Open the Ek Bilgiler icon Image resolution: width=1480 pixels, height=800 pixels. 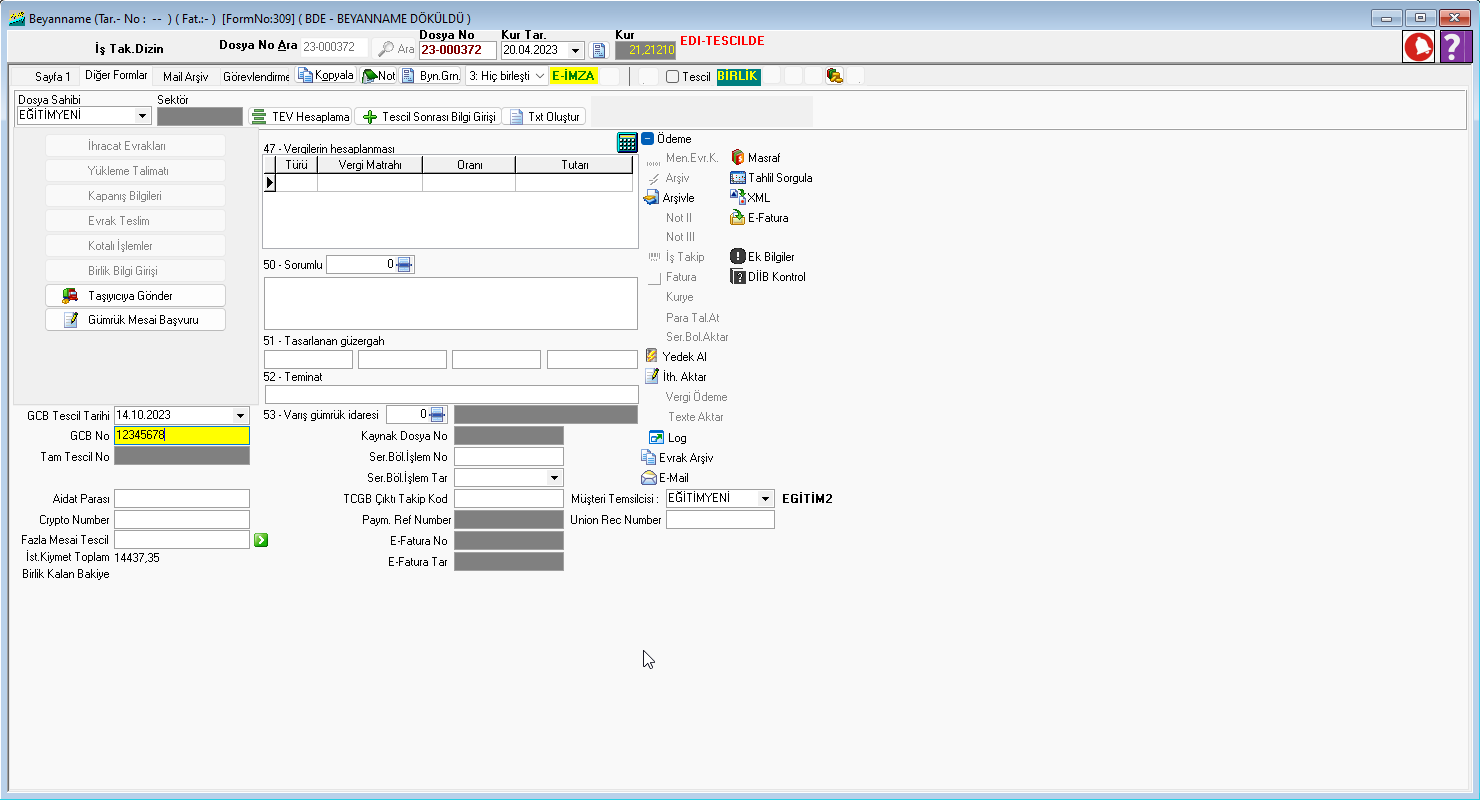738,257
